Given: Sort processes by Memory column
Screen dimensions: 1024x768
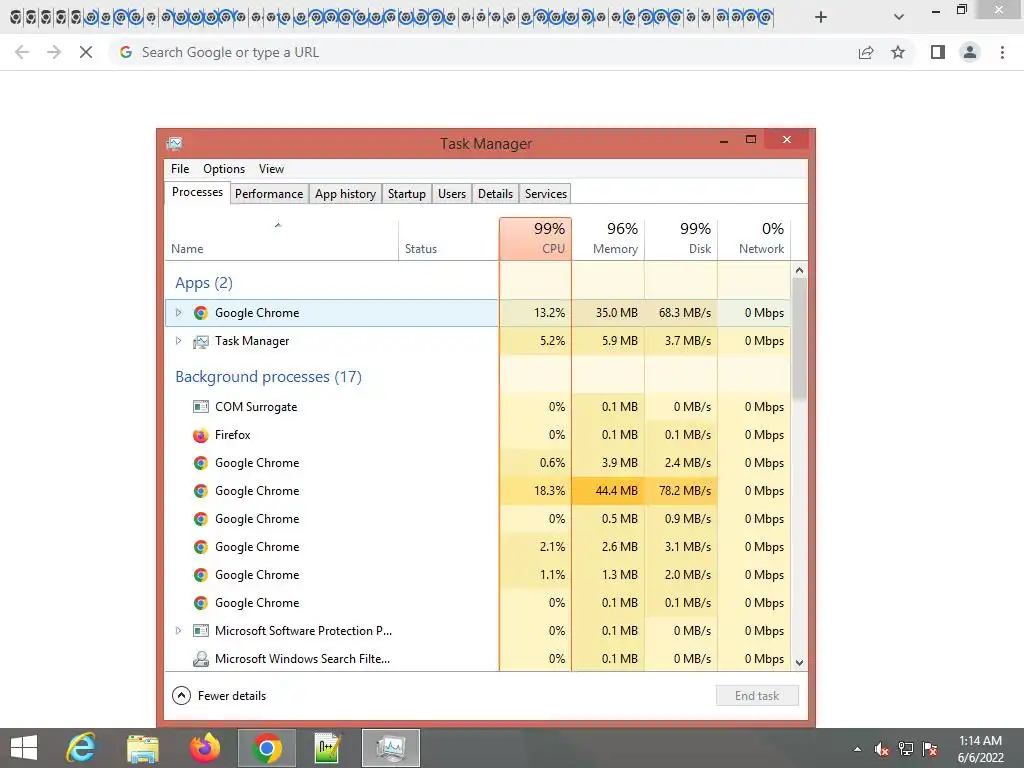Looking at the screenshot, I should click(x=609, y=238).
